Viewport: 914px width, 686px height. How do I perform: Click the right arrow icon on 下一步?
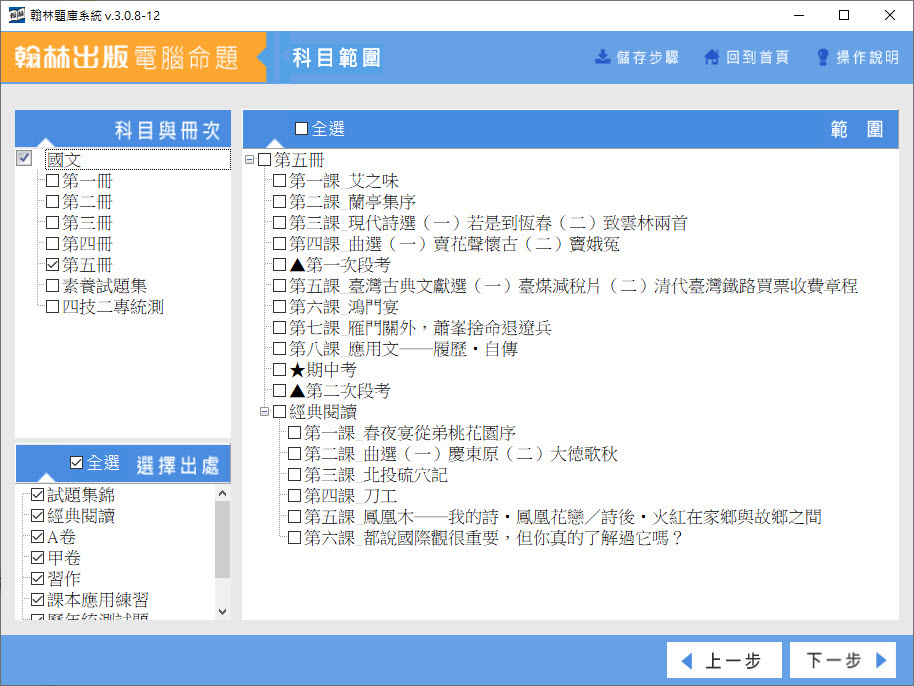(x=881, y=661)
